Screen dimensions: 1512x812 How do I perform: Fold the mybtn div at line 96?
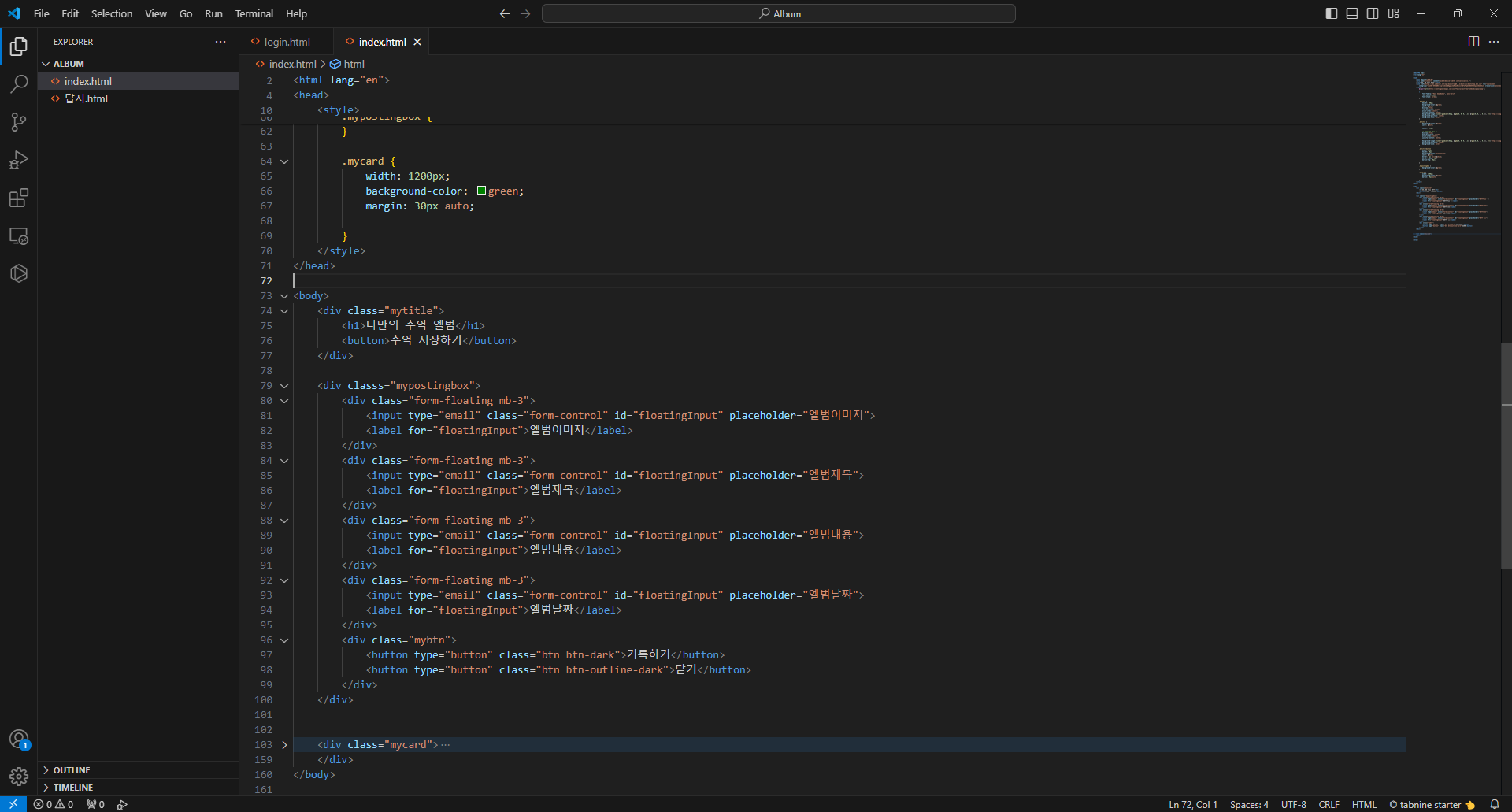[x=284, y=640]
